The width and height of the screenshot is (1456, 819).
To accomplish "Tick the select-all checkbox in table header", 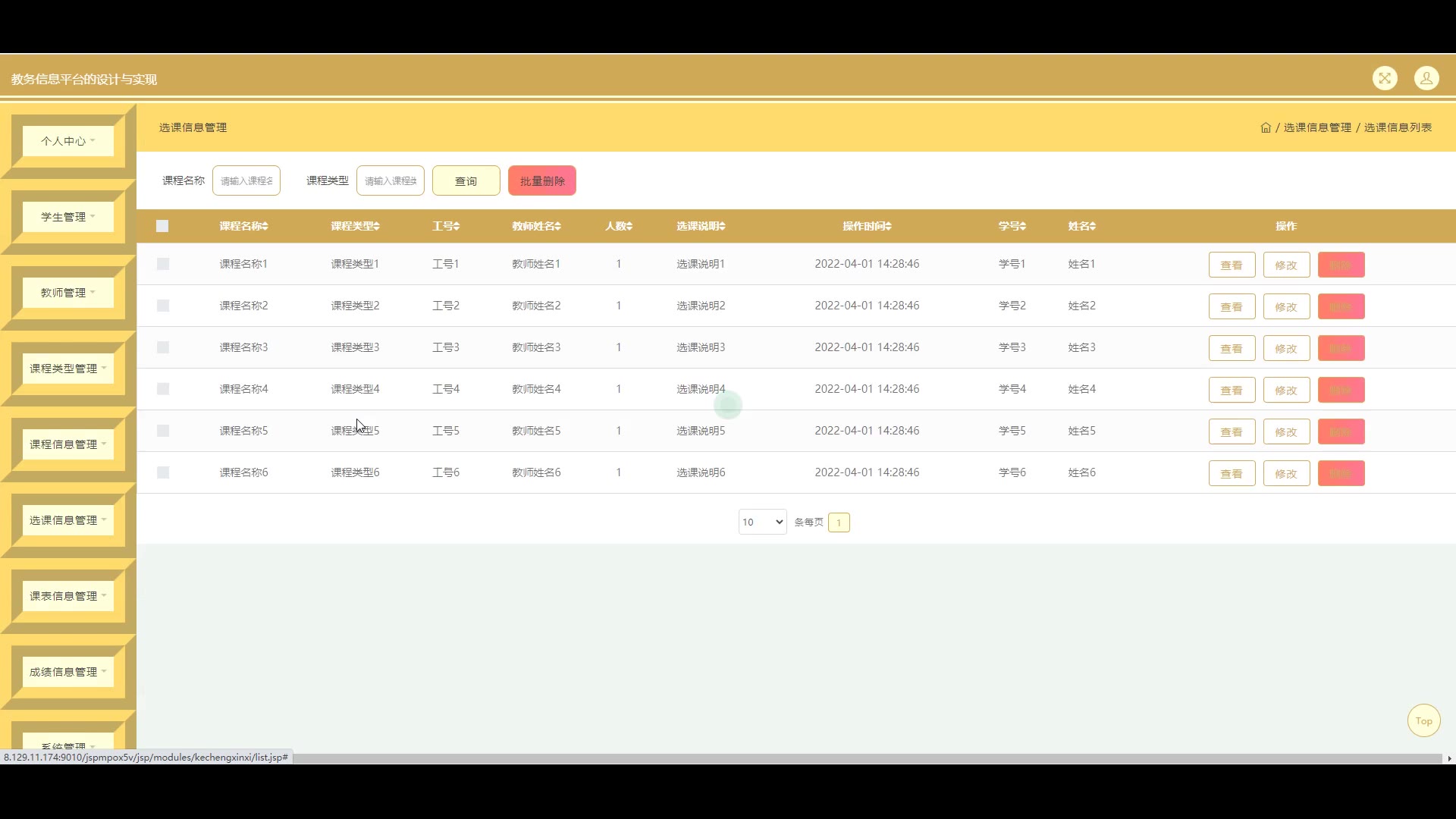I will coord(162,226).
